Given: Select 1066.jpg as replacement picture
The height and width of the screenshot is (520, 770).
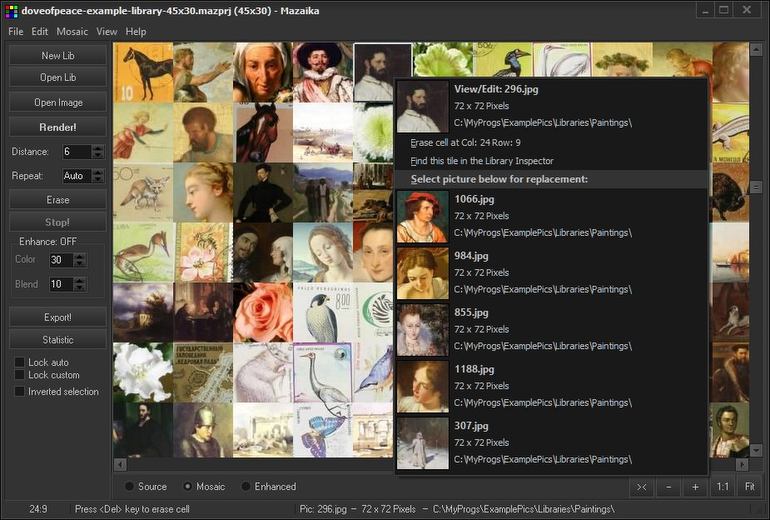Looking at the screenshot, I should click(x=551, y=217).
